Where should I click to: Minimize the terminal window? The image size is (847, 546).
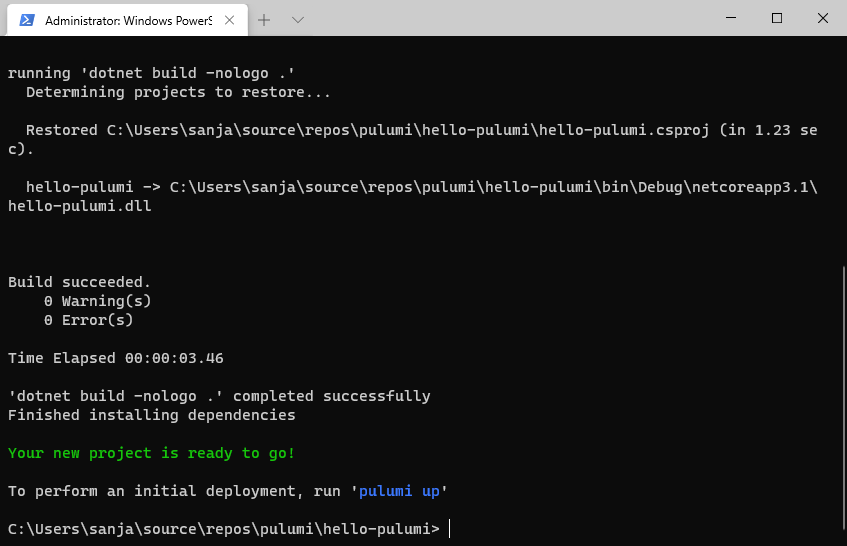coord(731,18)
